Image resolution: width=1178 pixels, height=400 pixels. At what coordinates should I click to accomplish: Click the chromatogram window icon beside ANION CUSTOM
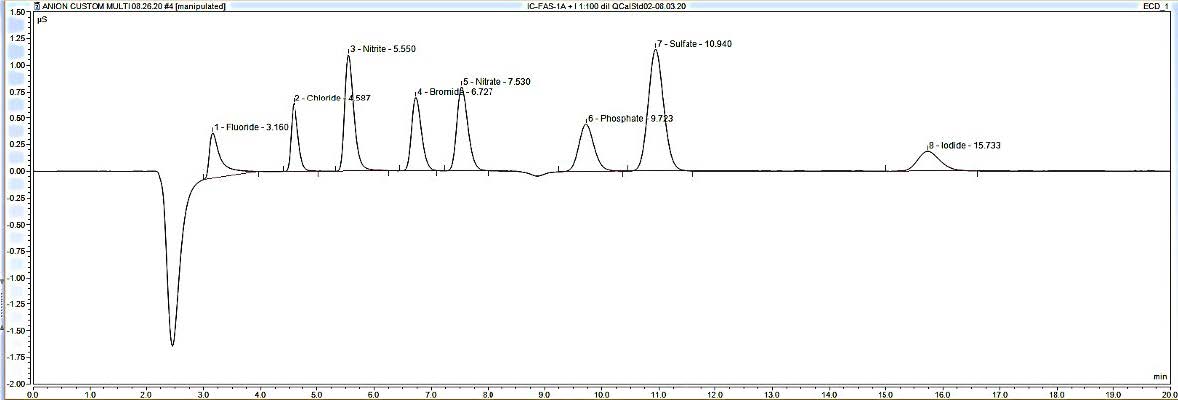coord(37,5)
